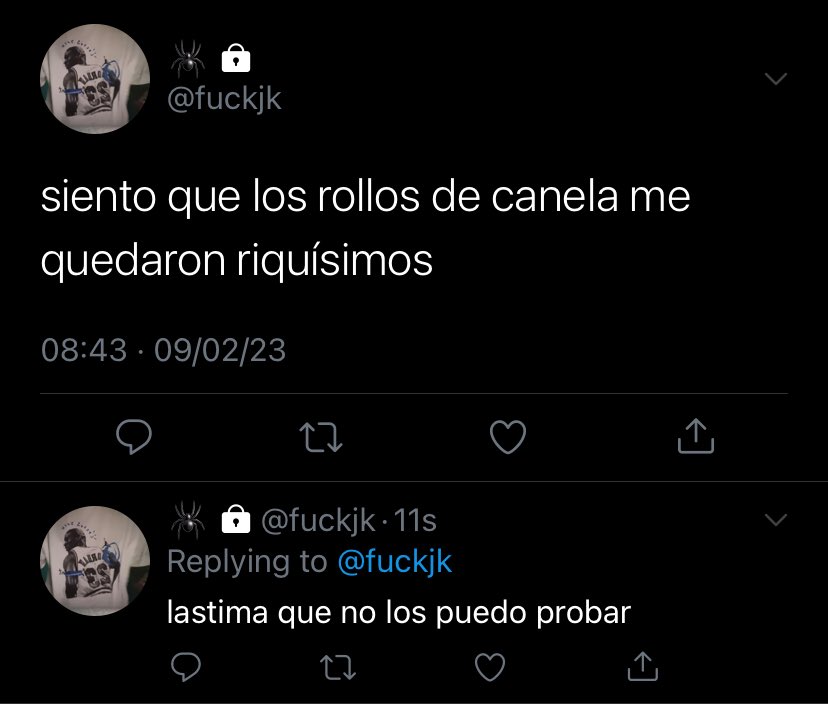Reply to the 'lastima que no los puedo probar' tweet
This screenshot has height=704, width=828.
pos(186,667)
